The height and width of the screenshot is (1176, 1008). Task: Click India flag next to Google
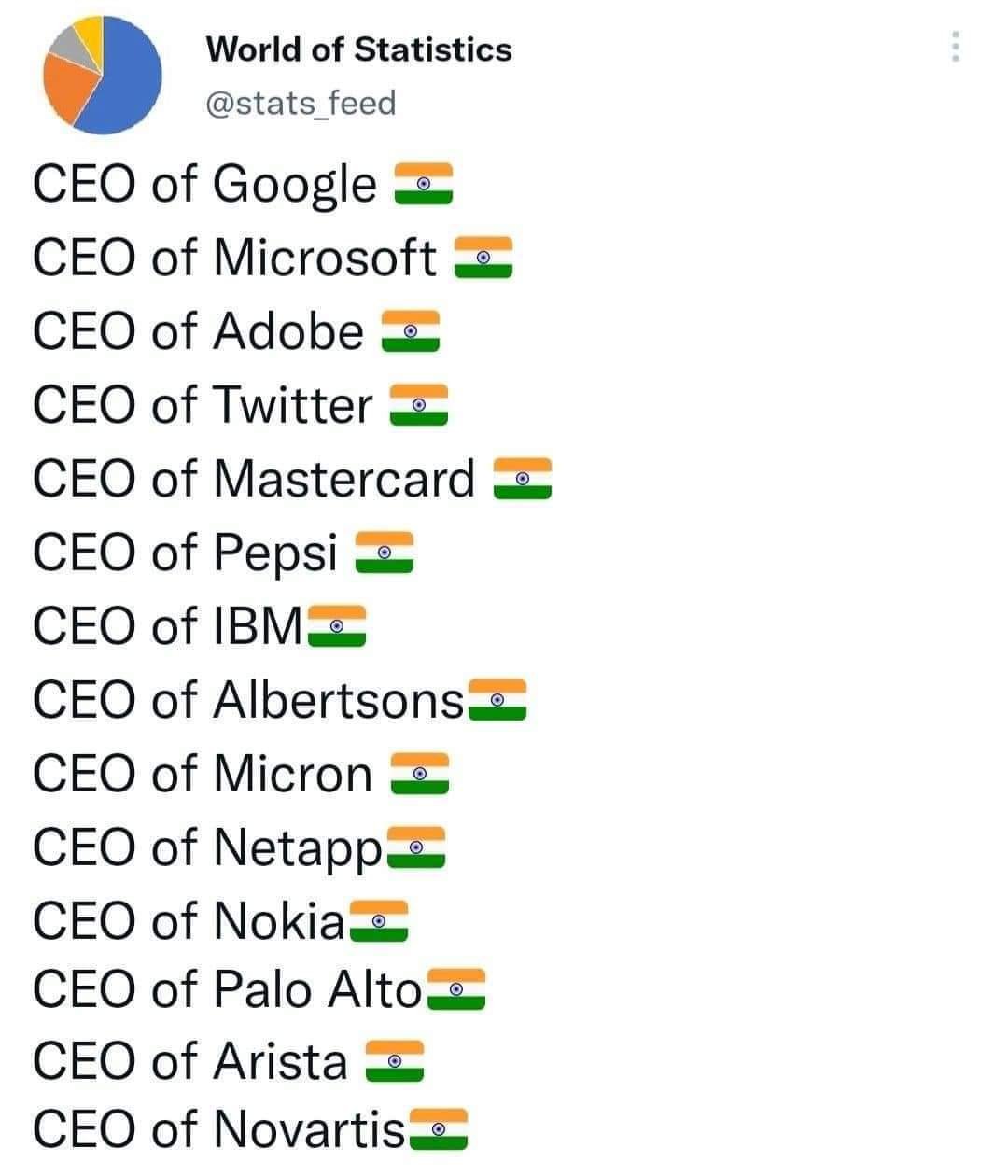pyautogui.click(x=423, y=185)
